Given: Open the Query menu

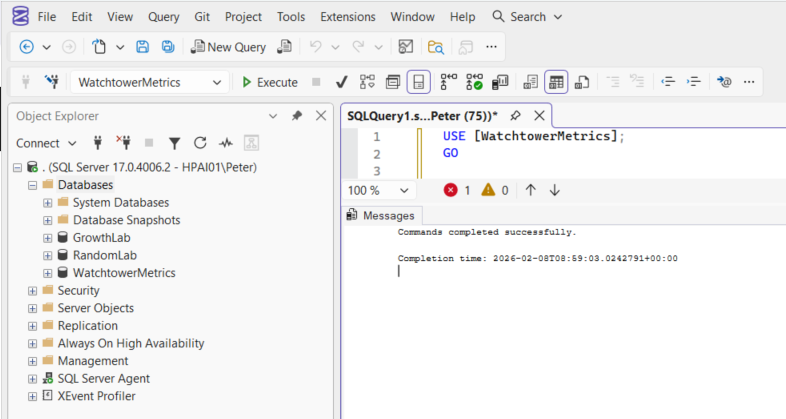Looking at the screenshot, I should tap(164, 17).
